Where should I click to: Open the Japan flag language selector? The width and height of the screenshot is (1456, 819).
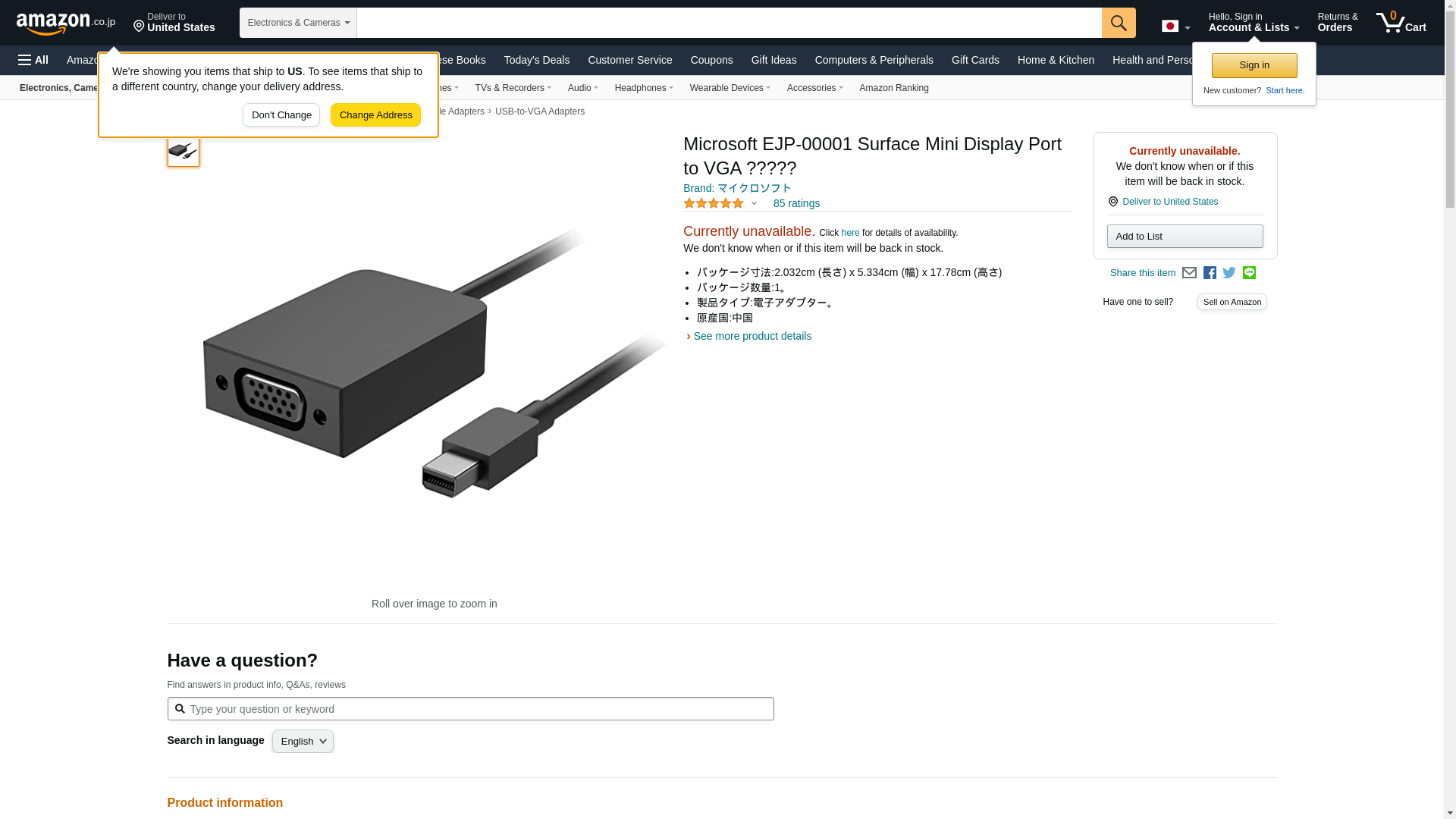click(1175, 27)
